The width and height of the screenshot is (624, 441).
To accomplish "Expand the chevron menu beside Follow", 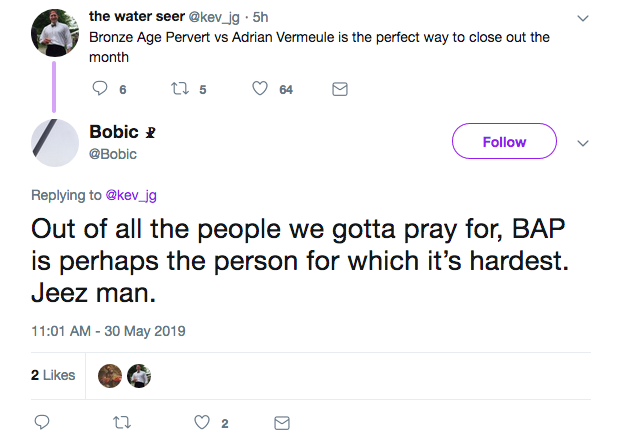I will [x=583, y=142].
